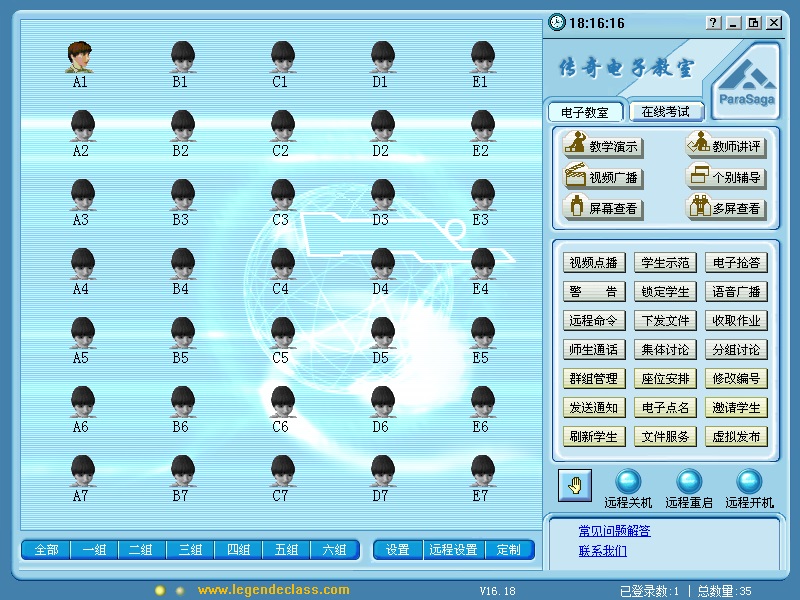Image resolution: width=800 pixels, height=600 pixels.
Task: Open 个别辅导 individual tutoring
Action: (x=726, y=177)
